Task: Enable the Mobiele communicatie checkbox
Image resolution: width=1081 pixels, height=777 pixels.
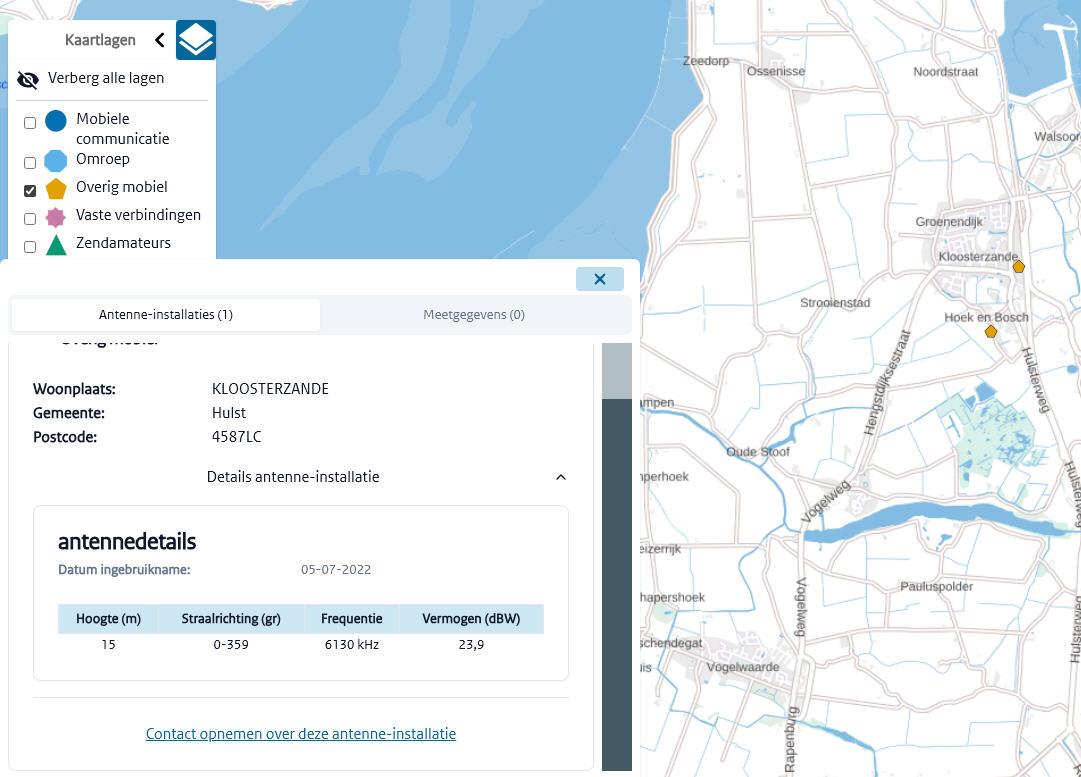Action: click(30, 123)
